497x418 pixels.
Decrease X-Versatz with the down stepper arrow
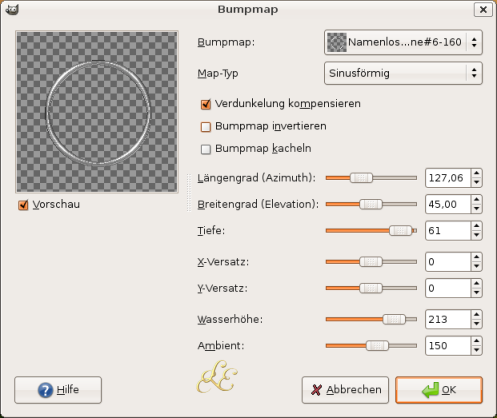coord(476,267)
